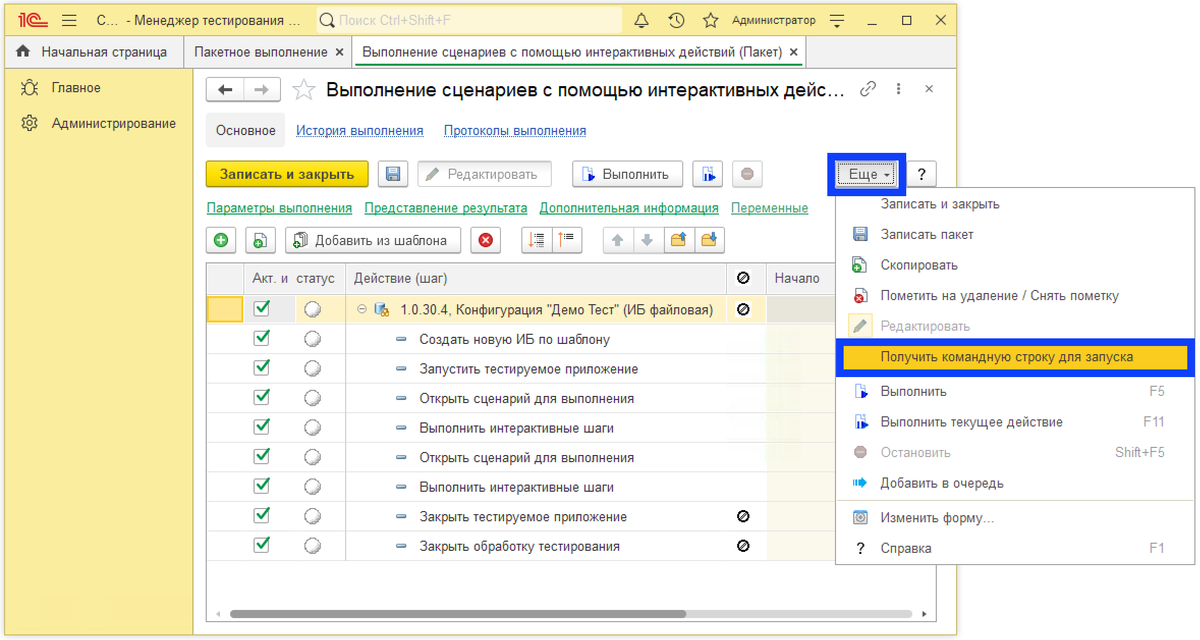
Task: Uncheck activity for the first Открыть сценарий для выполнения row
Action: point(262,398)
